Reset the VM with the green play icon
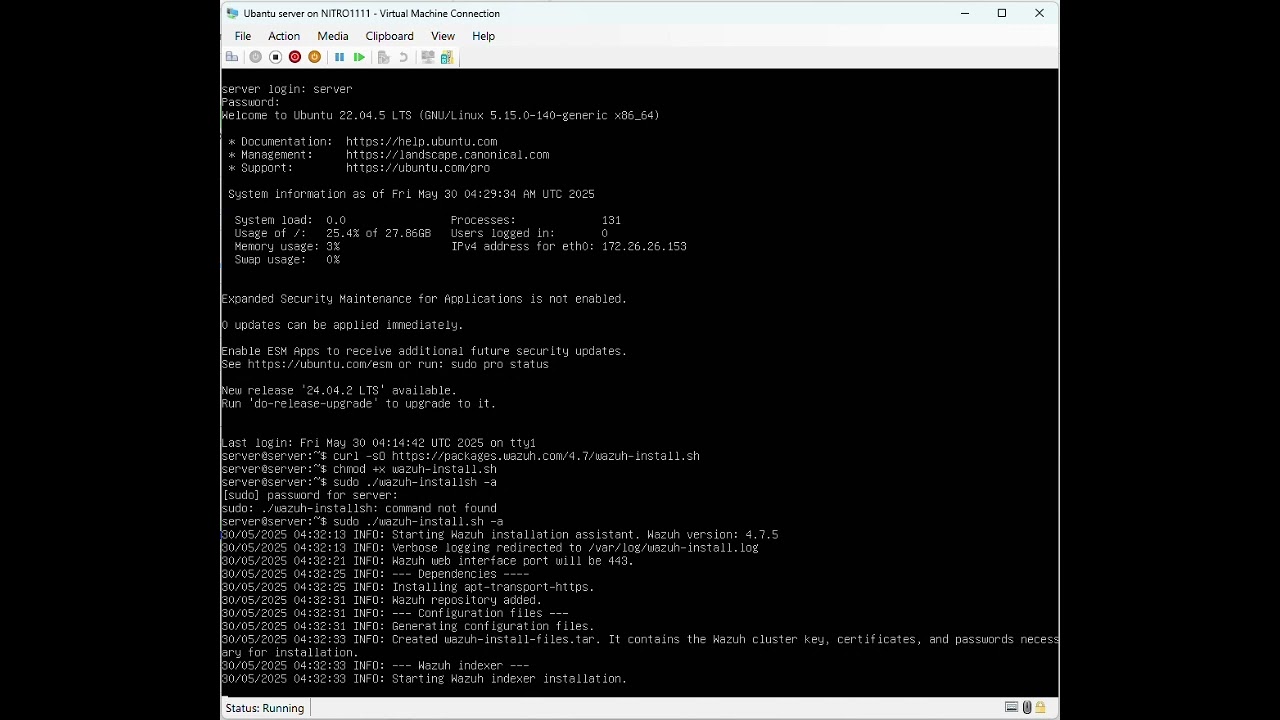Screen dimensions: 1280x720 click(x=359, y=57)
